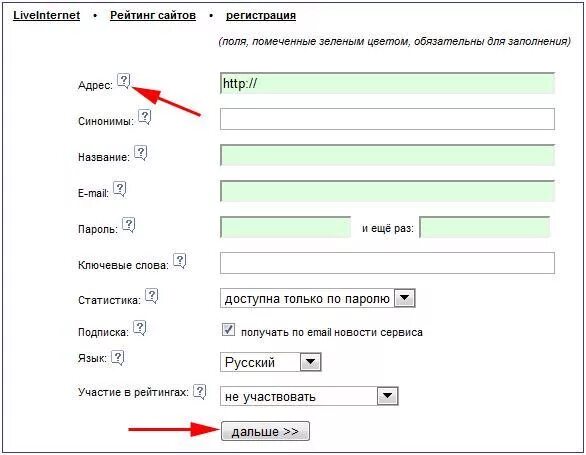Focus the Название input field
This screenshot has height=455, width=586.
387,155
